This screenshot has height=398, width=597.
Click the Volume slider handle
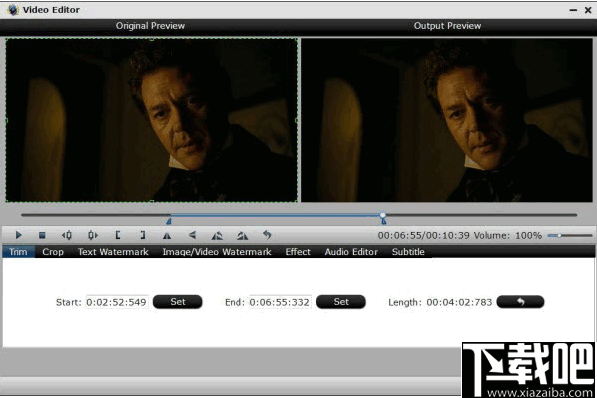click(559, 235)
